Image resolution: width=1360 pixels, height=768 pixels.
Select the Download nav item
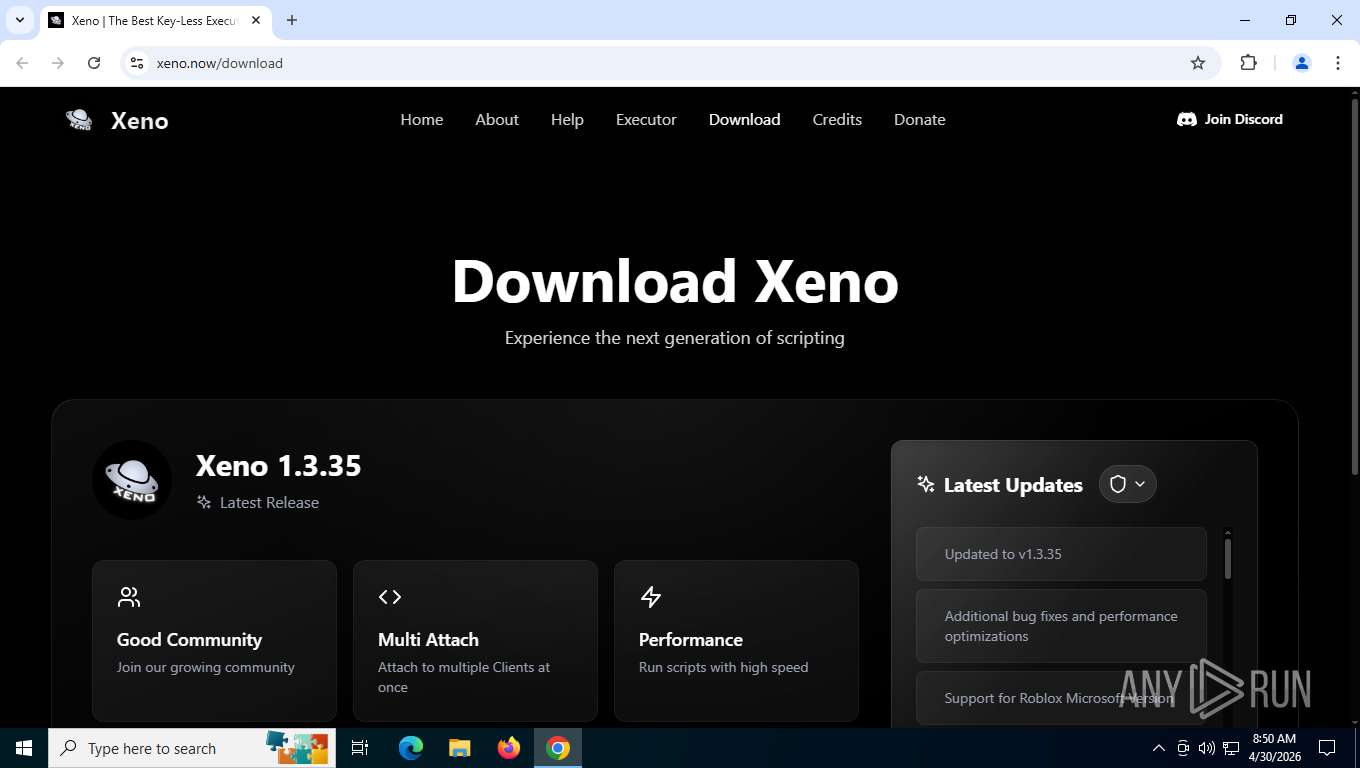[744, 119]
